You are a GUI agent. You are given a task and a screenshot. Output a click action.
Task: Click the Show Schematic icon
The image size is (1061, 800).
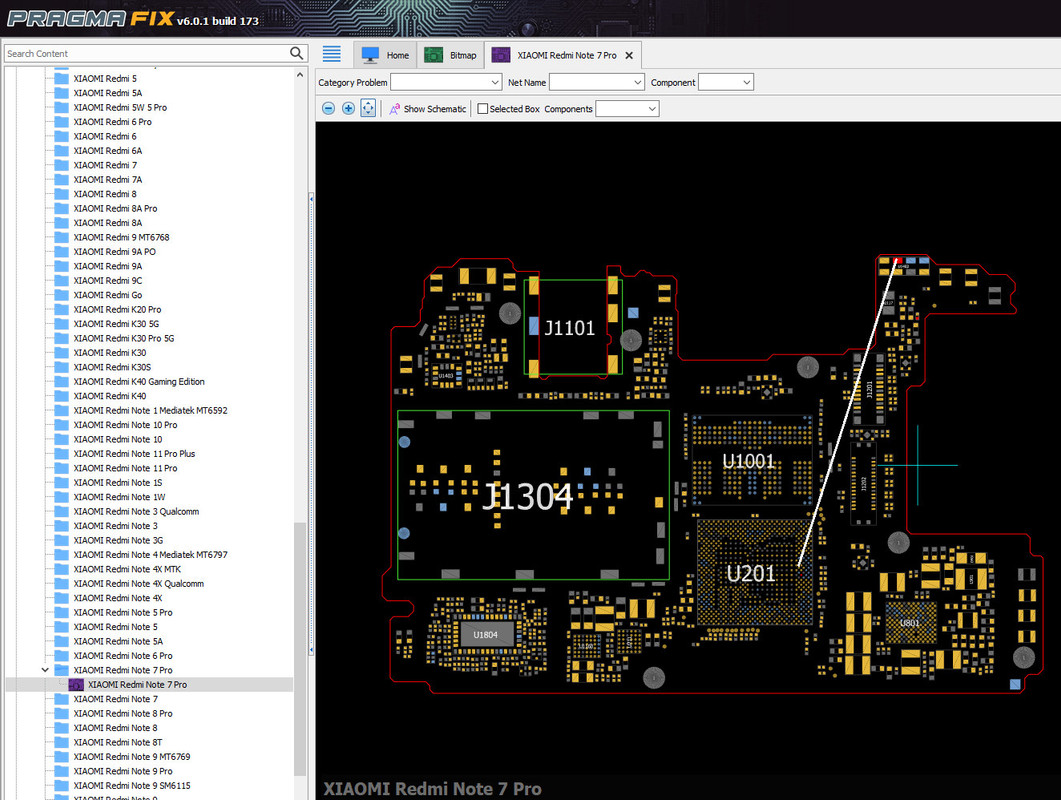tap(394, 109)
